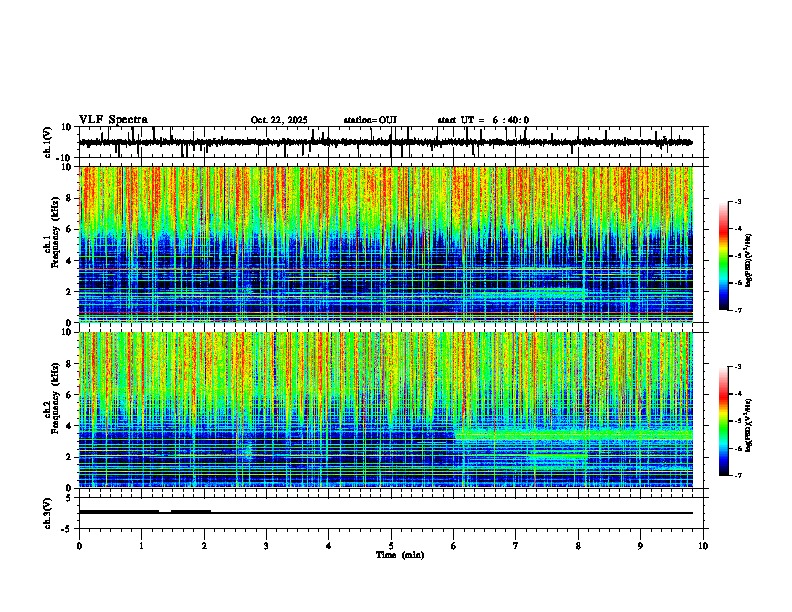Click the "Time (min)" axis label

[x=400, y=555]
